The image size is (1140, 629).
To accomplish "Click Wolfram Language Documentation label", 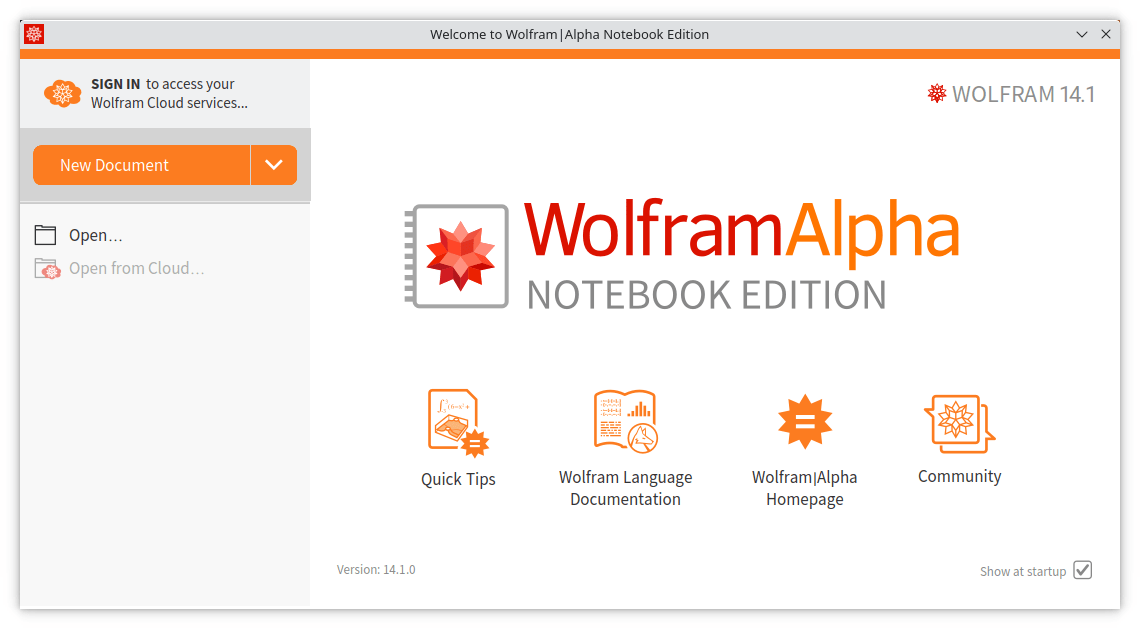I will point(625,488).
